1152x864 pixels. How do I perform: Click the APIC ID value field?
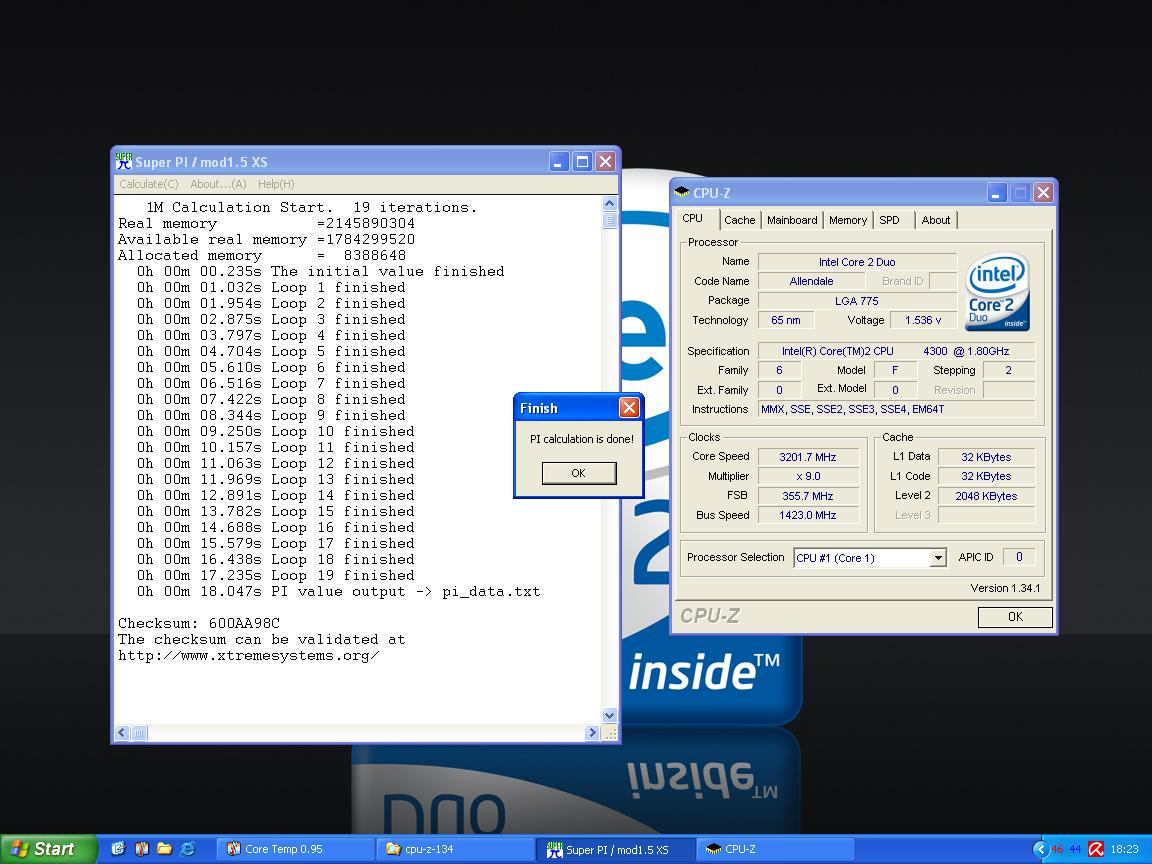point(1019,557)
